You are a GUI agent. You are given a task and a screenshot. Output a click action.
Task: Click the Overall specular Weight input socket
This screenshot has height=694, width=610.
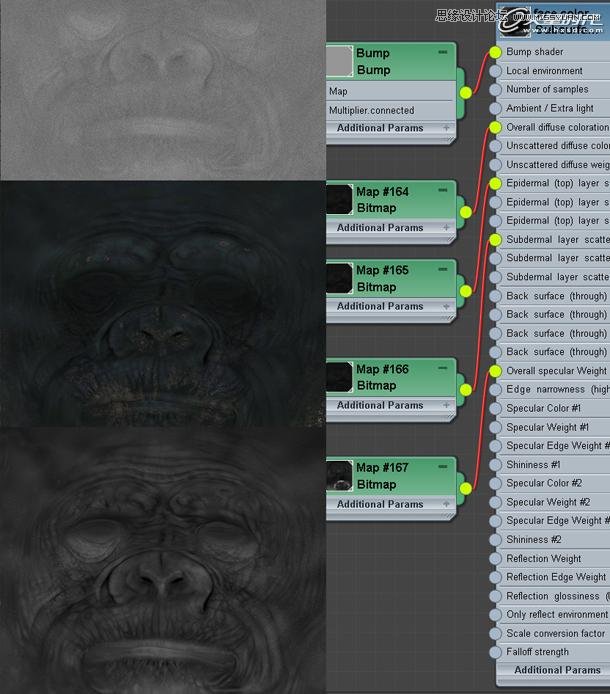[x=495, y=371]
